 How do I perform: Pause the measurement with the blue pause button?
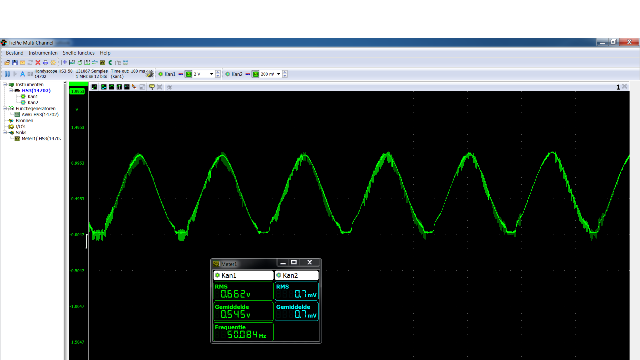pos(7,74)
